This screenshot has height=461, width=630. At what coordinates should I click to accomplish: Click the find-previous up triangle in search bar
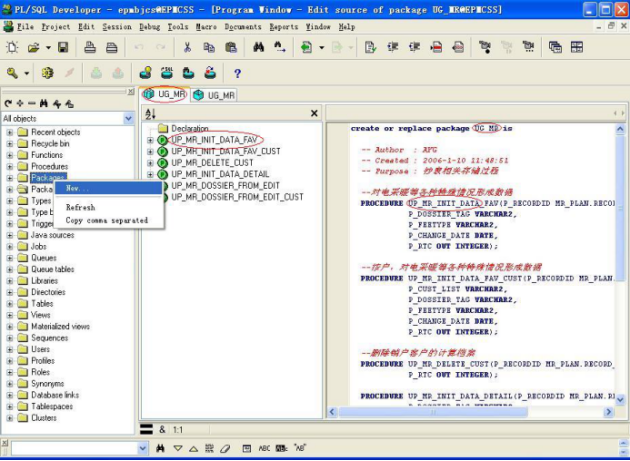(x=194, y=448)
